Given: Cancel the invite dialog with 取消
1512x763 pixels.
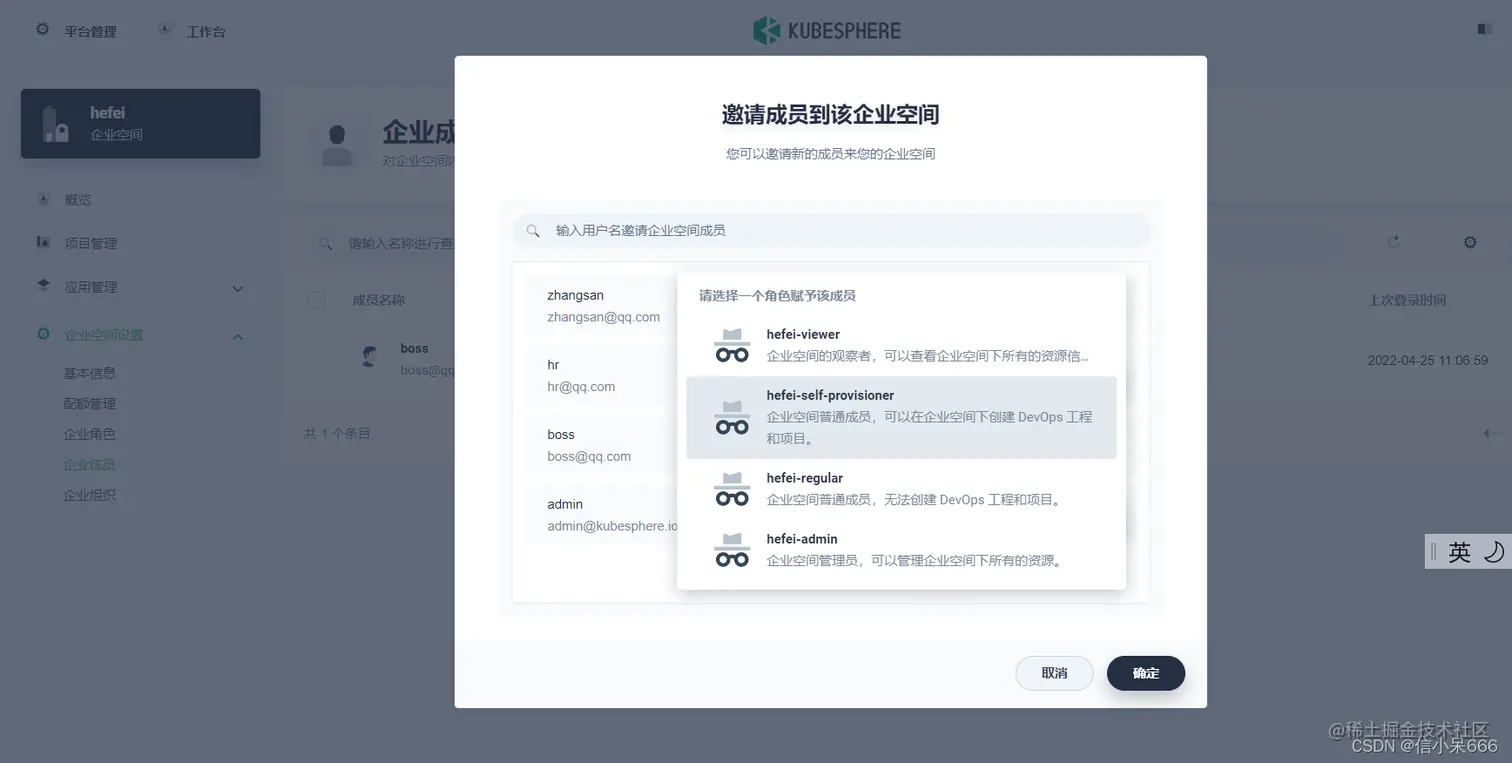Looking at the screenshot, I should (1053, 673).
